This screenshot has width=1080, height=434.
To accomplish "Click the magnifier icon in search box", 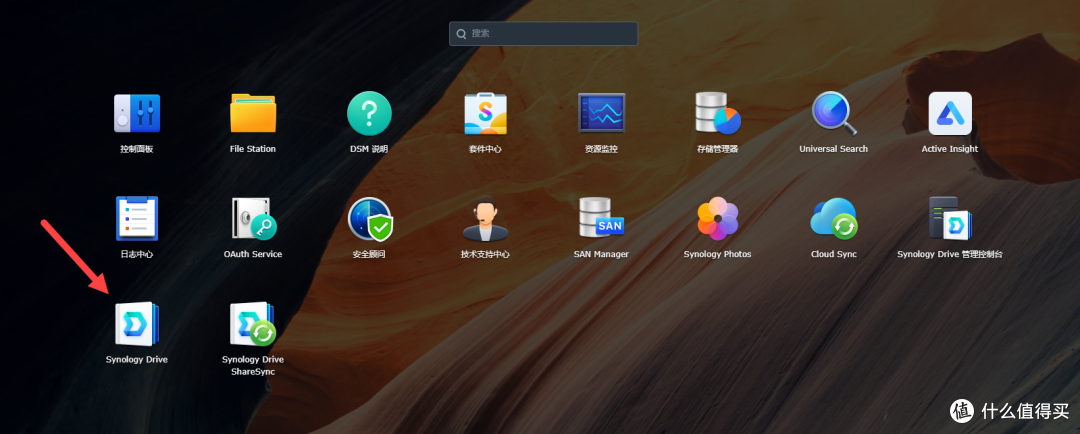I will coord(461,33).
